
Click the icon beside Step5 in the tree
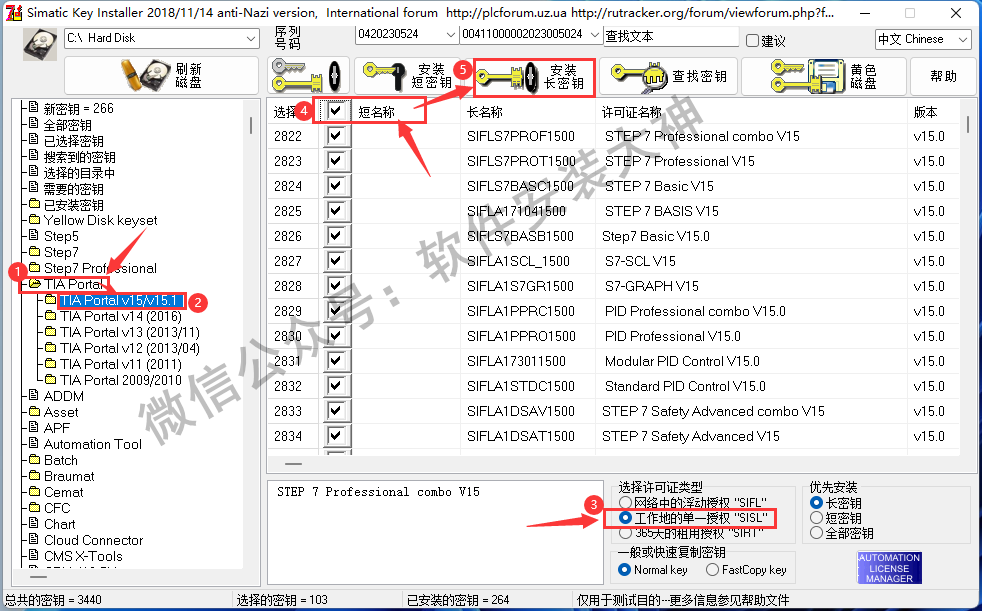(x=34, y=235)
